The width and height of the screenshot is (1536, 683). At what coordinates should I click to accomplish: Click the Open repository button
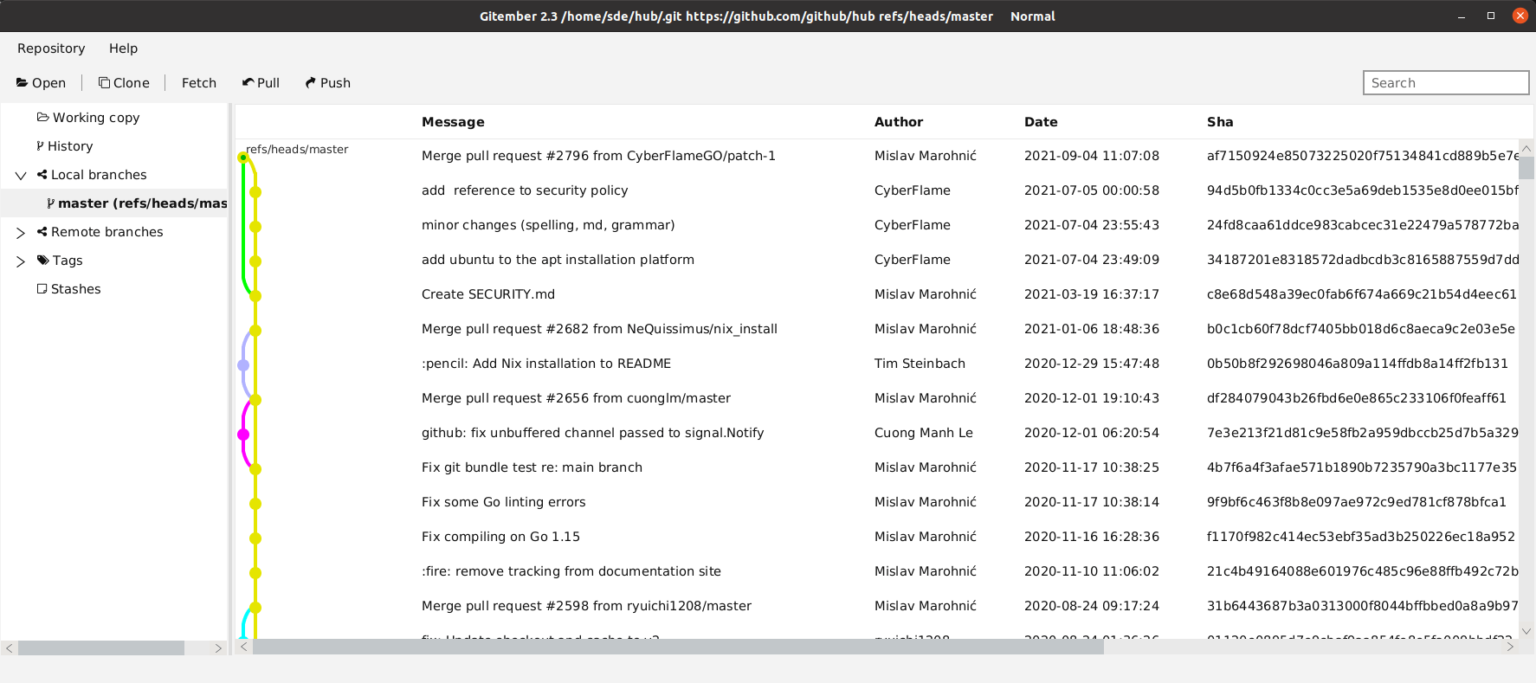(41, 83)
